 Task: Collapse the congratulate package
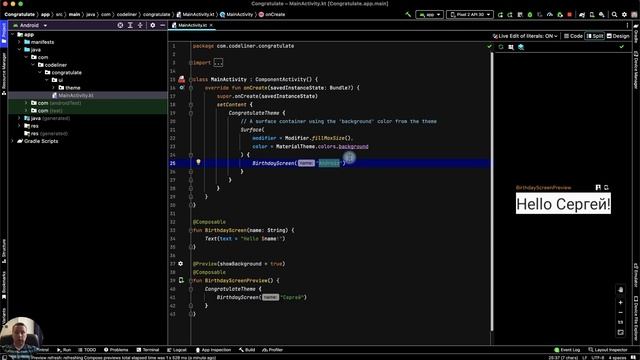coord(40,73)
